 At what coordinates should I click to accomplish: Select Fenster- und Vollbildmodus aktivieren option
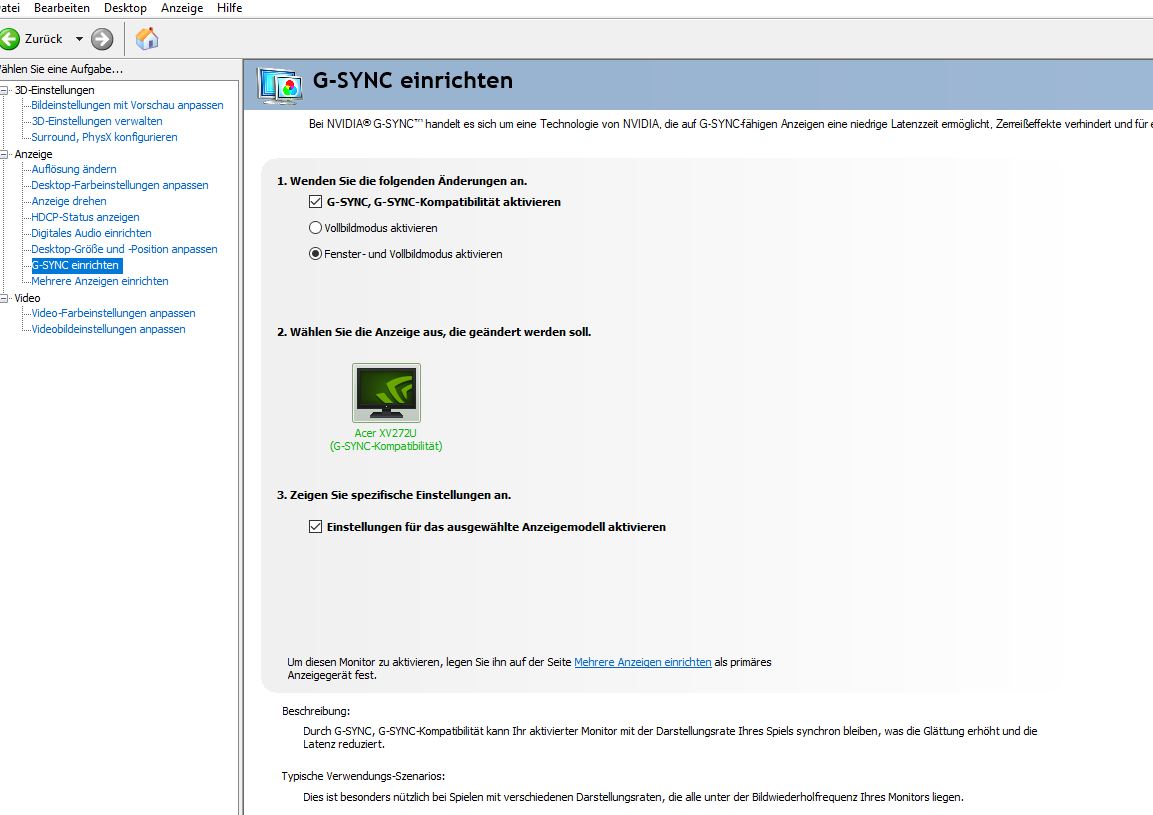[315, 254]
